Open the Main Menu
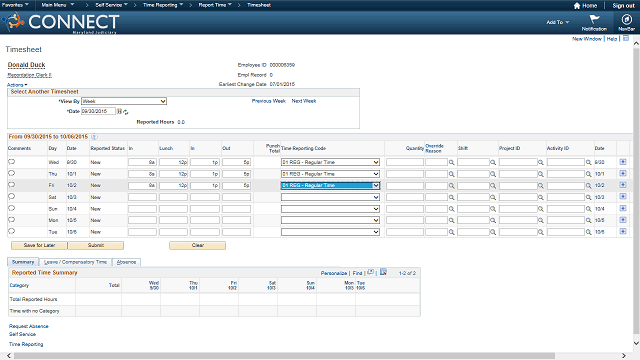640x360 pixels. (x=58, y=5)
